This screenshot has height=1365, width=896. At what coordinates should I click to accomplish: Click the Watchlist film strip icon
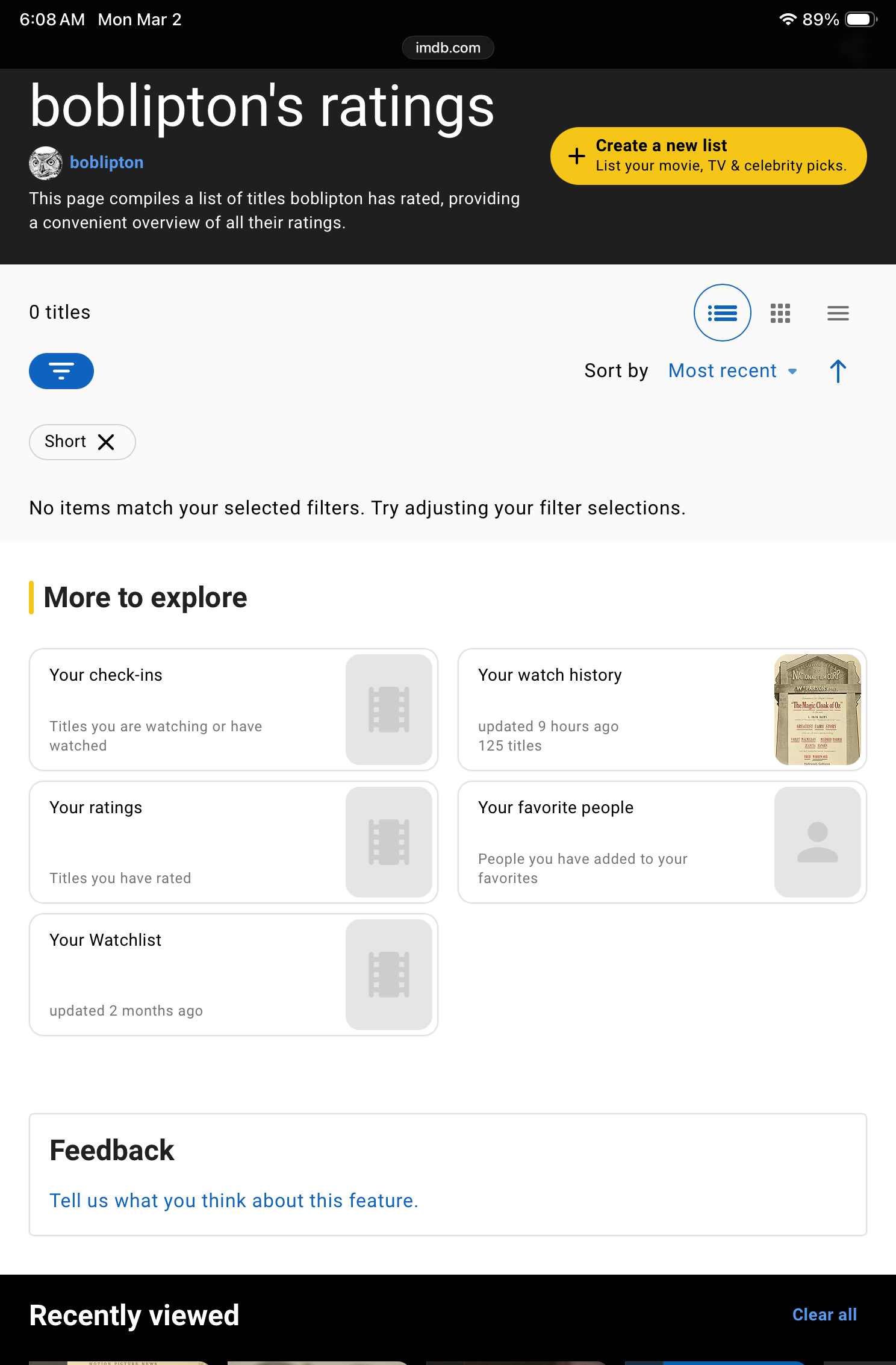(x=388, y=975)
